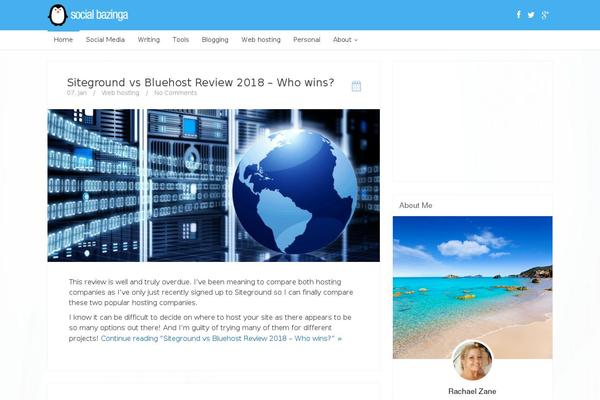Open the Twitter icon in the header

[531, 15]
